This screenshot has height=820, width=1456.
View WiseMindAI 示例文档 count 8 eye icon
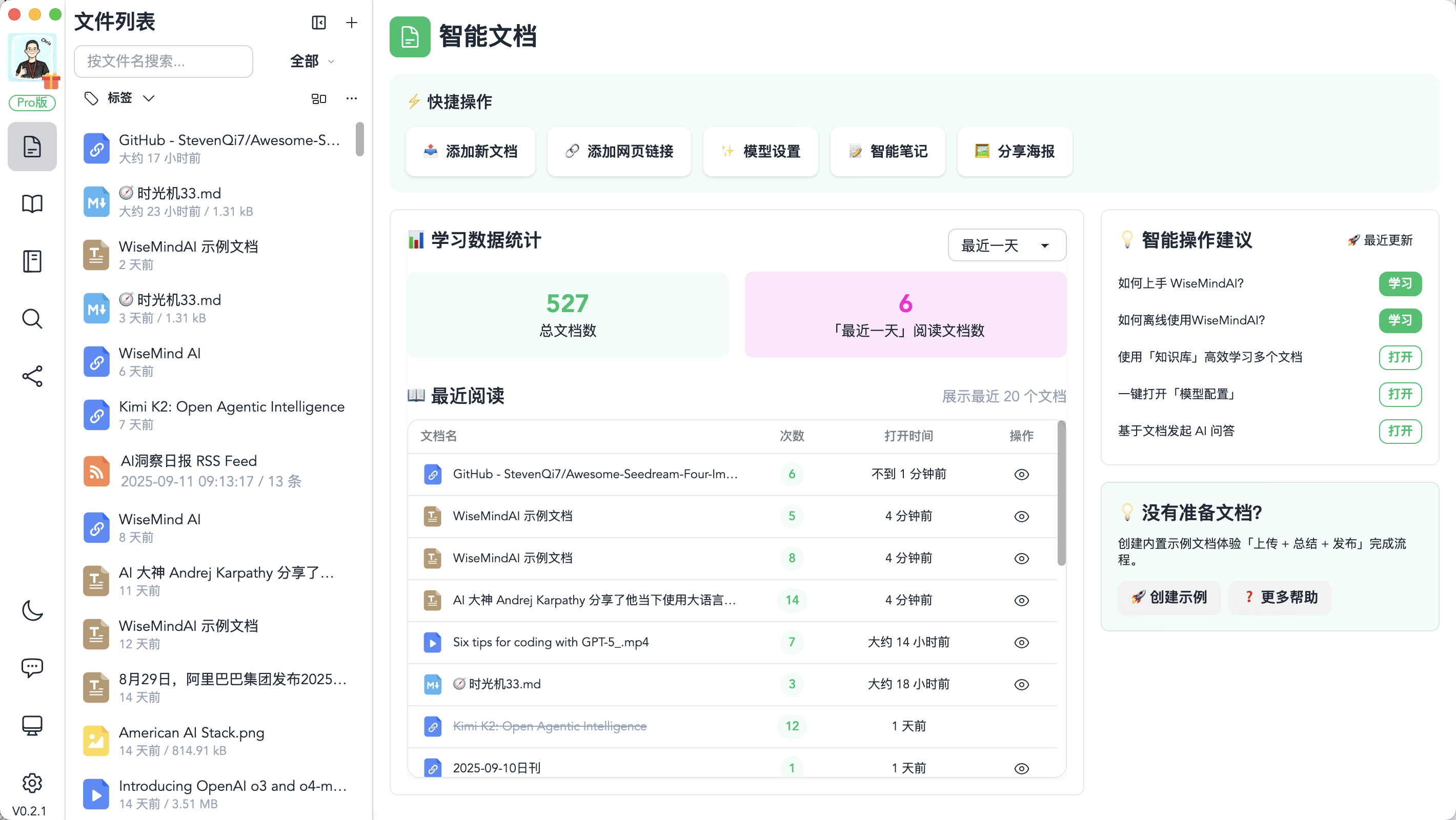click(x=1021, y=558)
